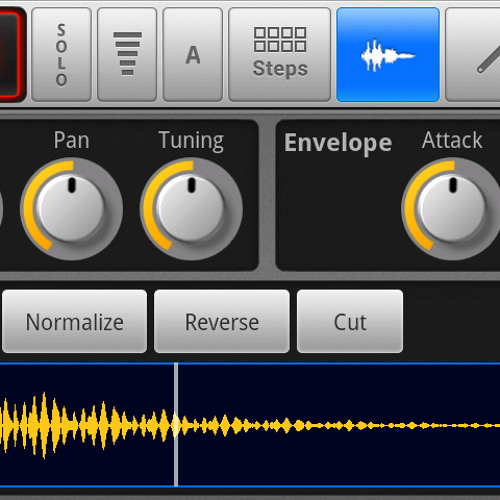The width and height of the screenshot is (500, 500).
Task: Adjust the Pan knob
Action: pyautogui.click(x=71, y=209)
